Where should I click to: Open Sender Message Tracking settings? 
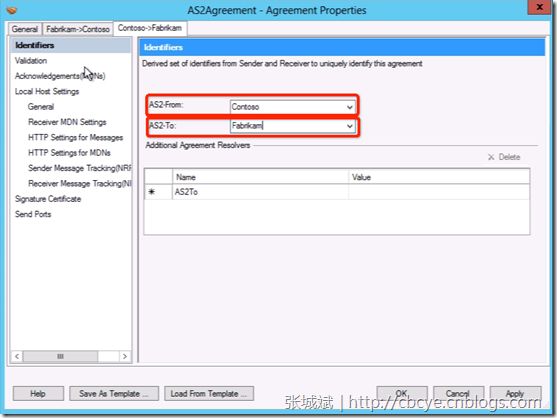click(80, 168)
